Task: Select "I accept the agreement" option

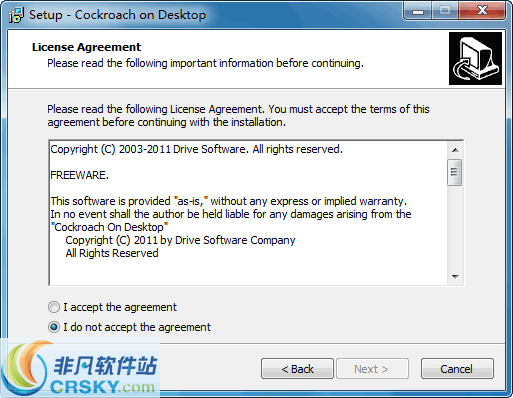Action: pyautogui.click(x=112, y=307)
